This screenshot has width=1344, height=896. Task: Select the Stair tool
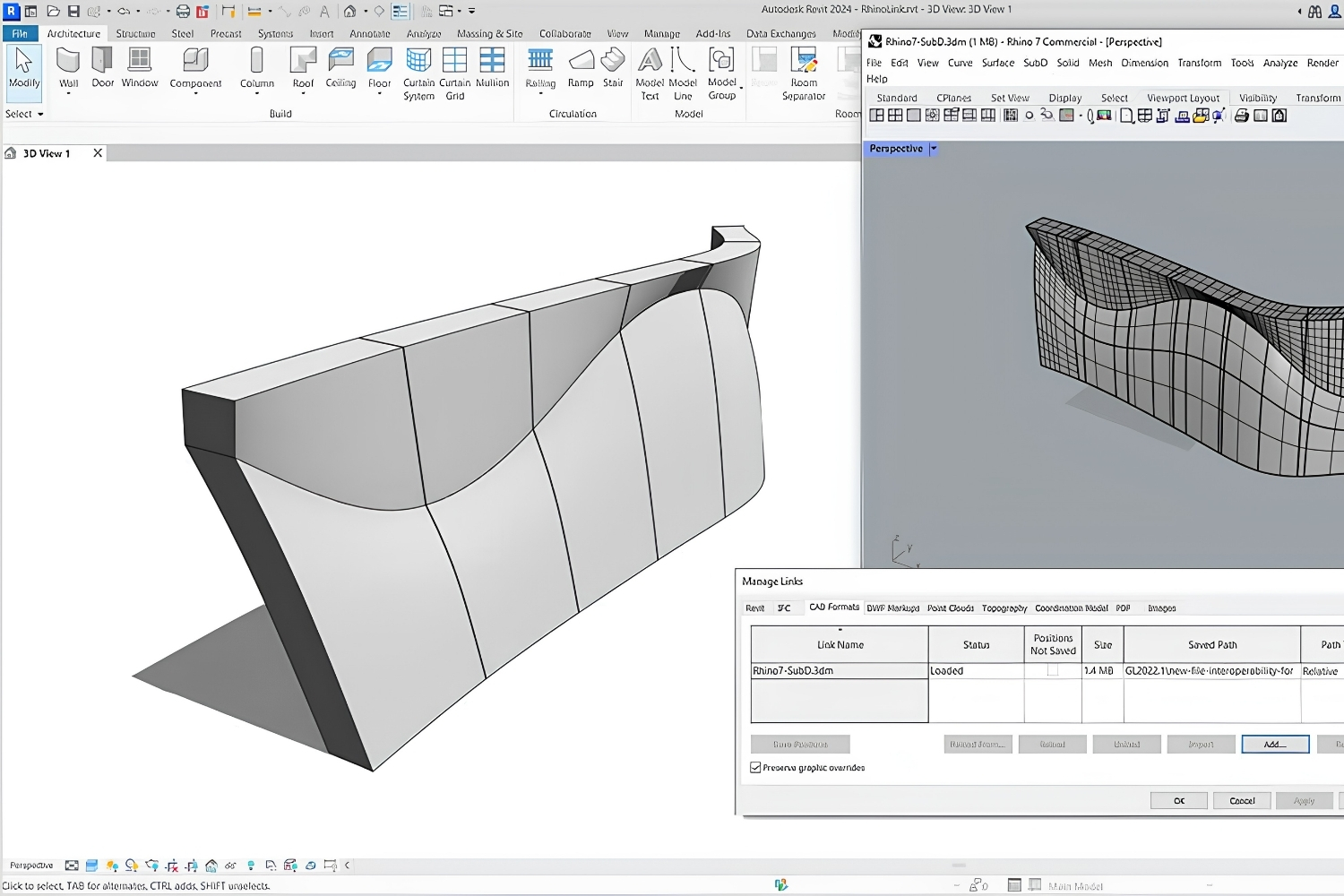pos(613,66)
